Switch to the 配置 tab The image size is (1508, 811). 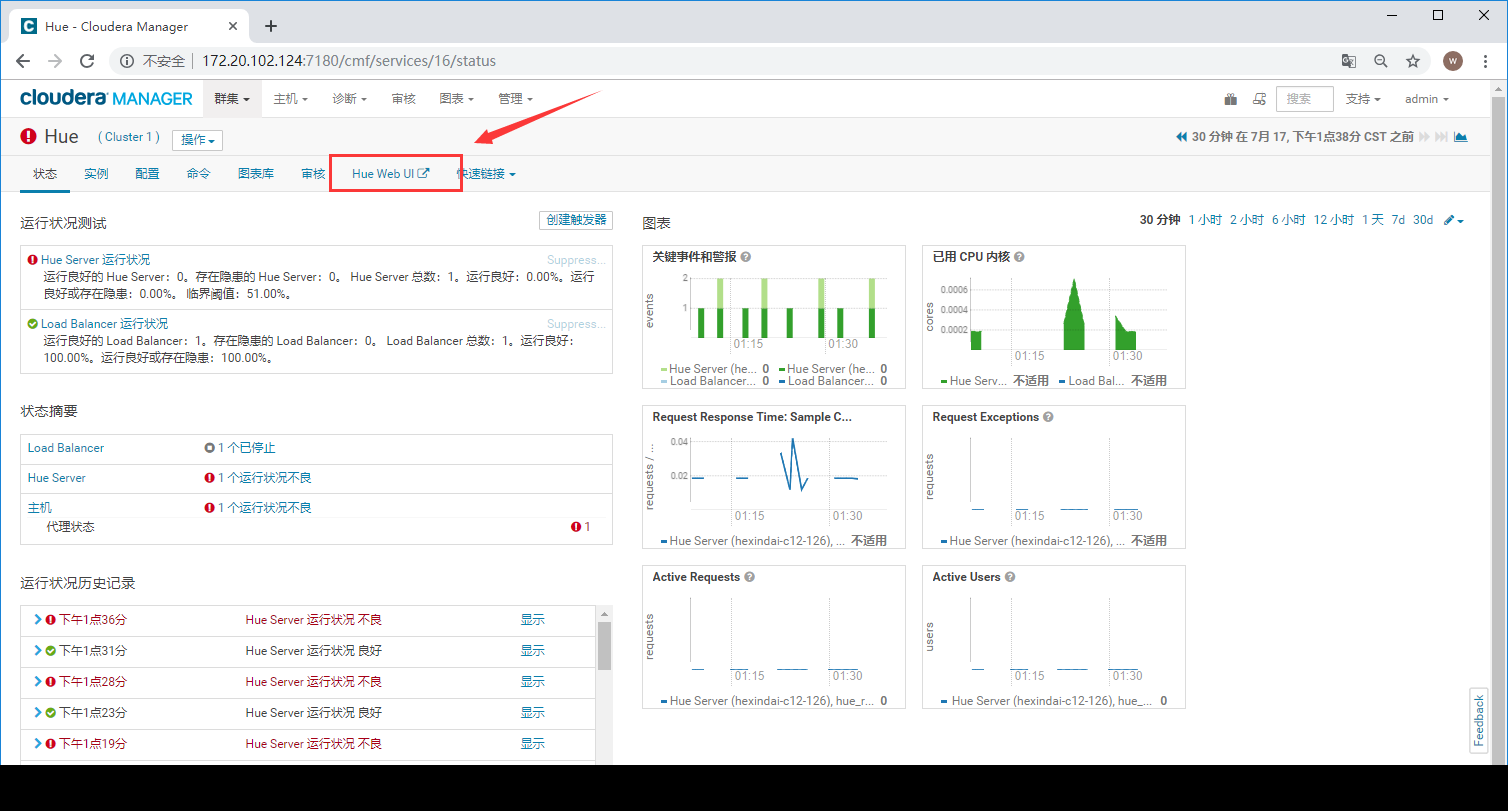[x=147, y=174]
